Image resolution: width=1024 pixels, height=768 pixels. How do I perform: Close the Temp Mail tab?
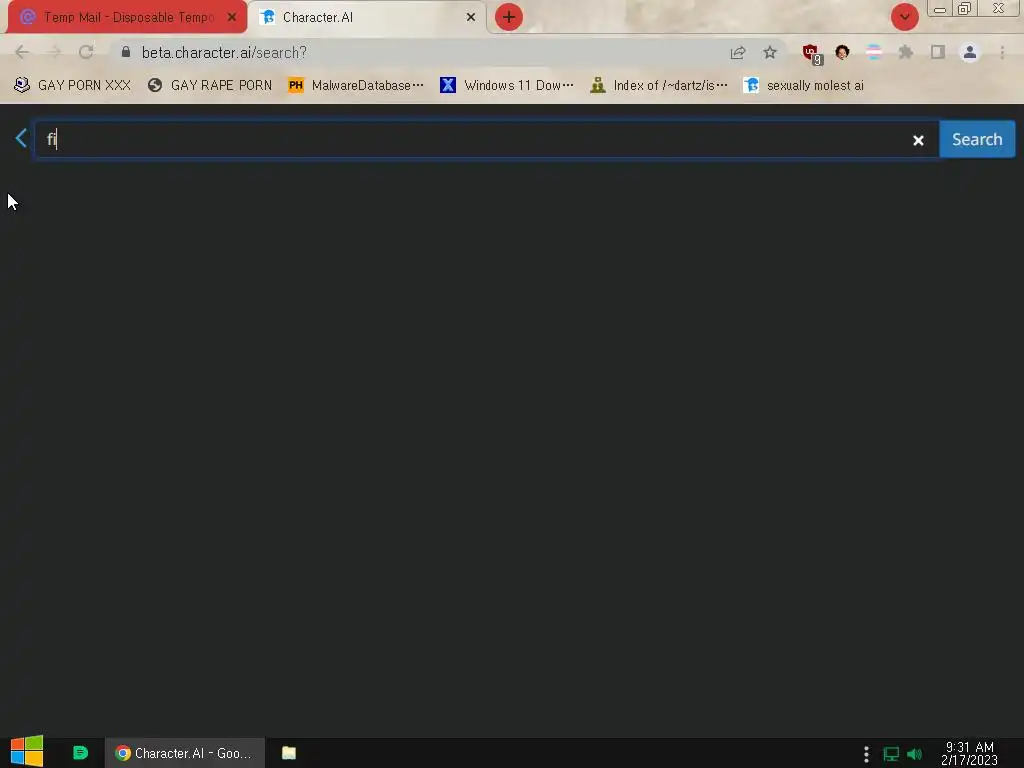[232, 17]
